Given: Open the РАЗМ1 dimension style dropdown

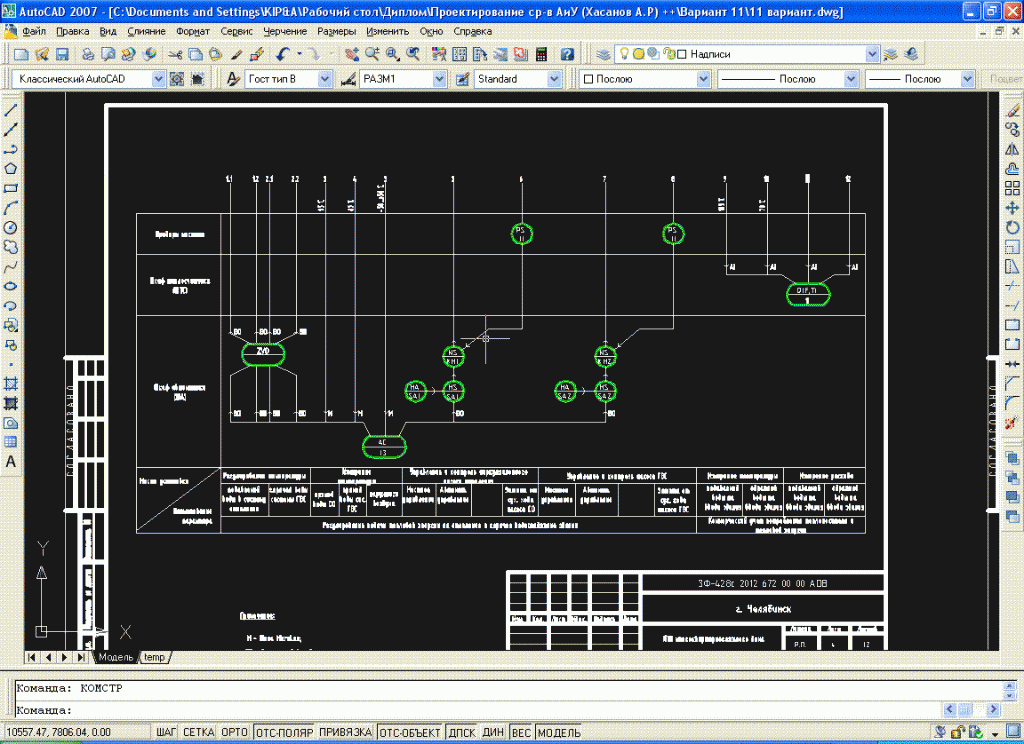Looking at the screenshot, I should (x=440, y=79).
